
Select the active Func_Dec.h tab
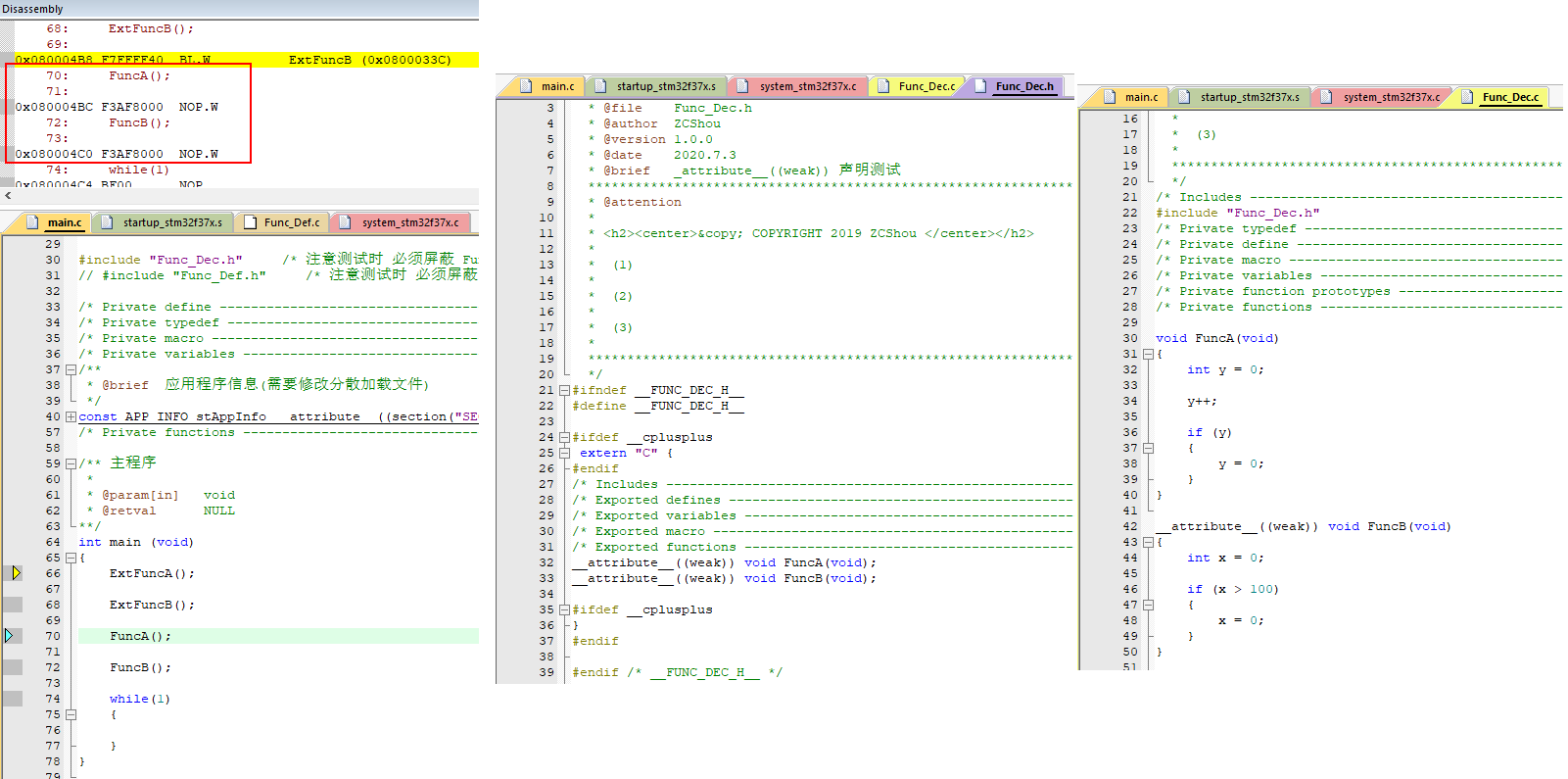tap(1016, 86)
